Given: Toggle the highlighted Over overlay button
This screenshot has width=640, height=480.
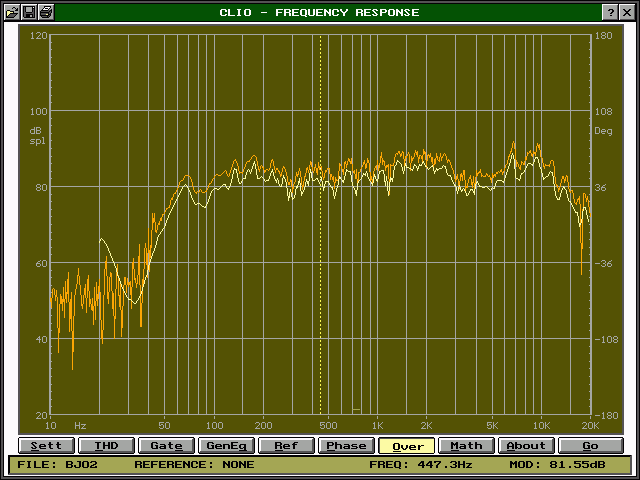Looking at the screenshot, I should (407, 446).
